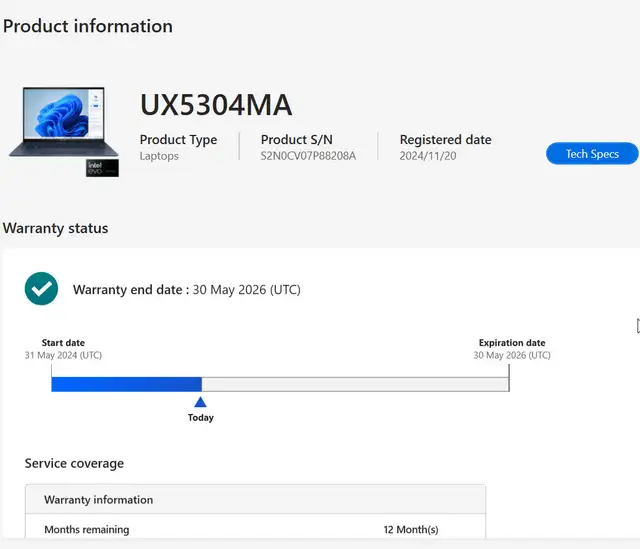Click the UX5304MA laptop product thumbnail
The image size is (640, 549).
pyautogui.click(x=64, y=122)
